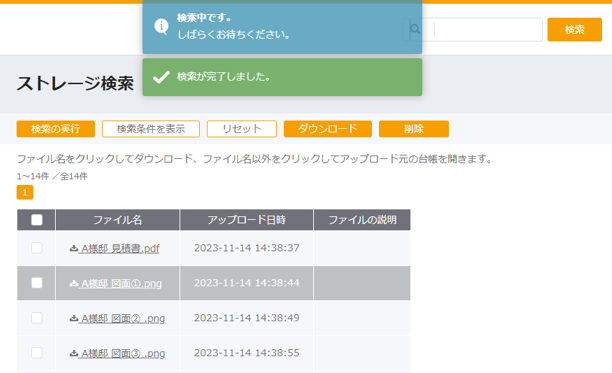Click download icon beside A様邸_図面①.png
This screenshot has width=612, height=373.
point(74,283)
